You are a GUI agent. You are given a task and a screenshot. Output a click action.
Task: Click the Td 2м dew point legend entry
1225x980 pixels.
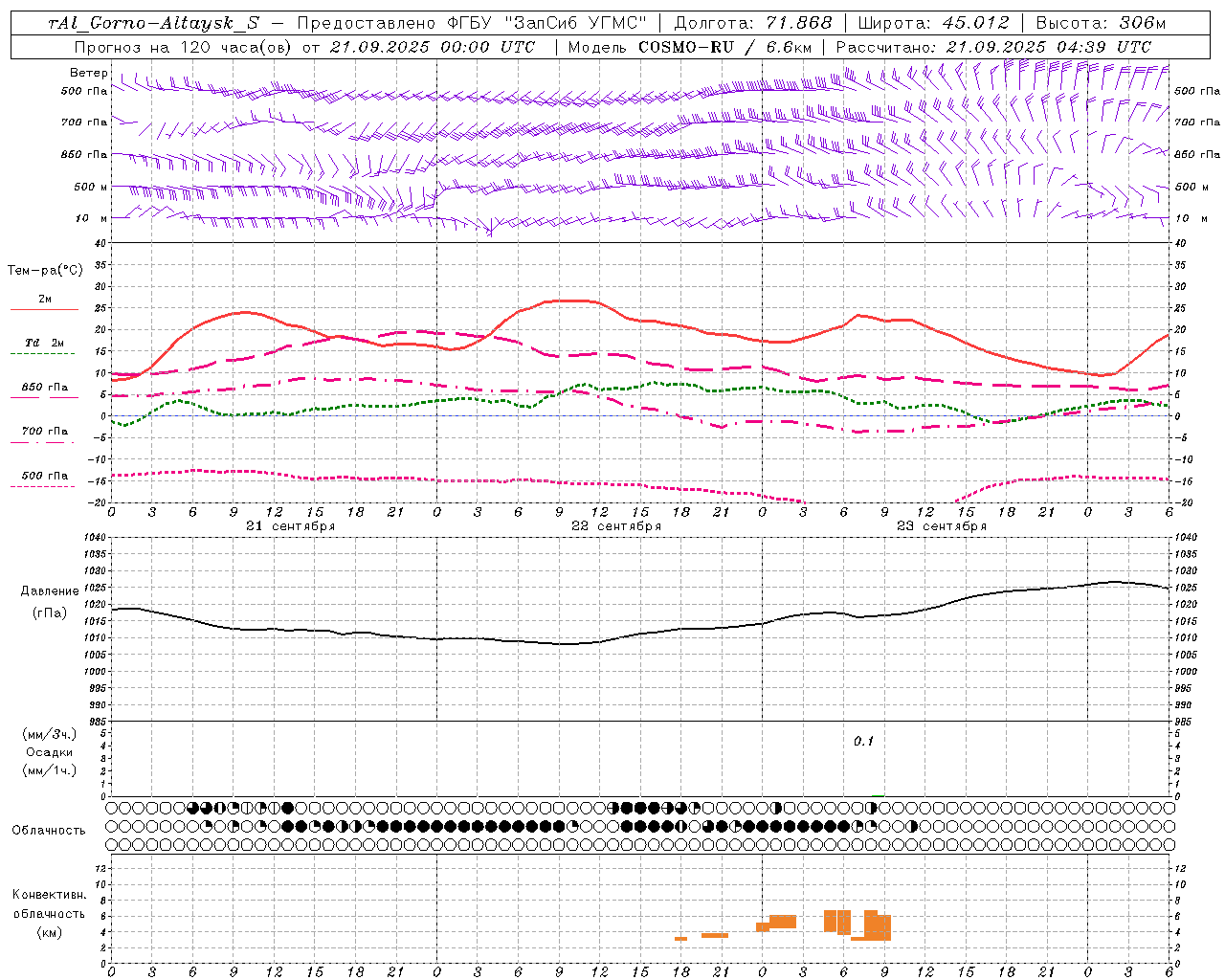45,343
